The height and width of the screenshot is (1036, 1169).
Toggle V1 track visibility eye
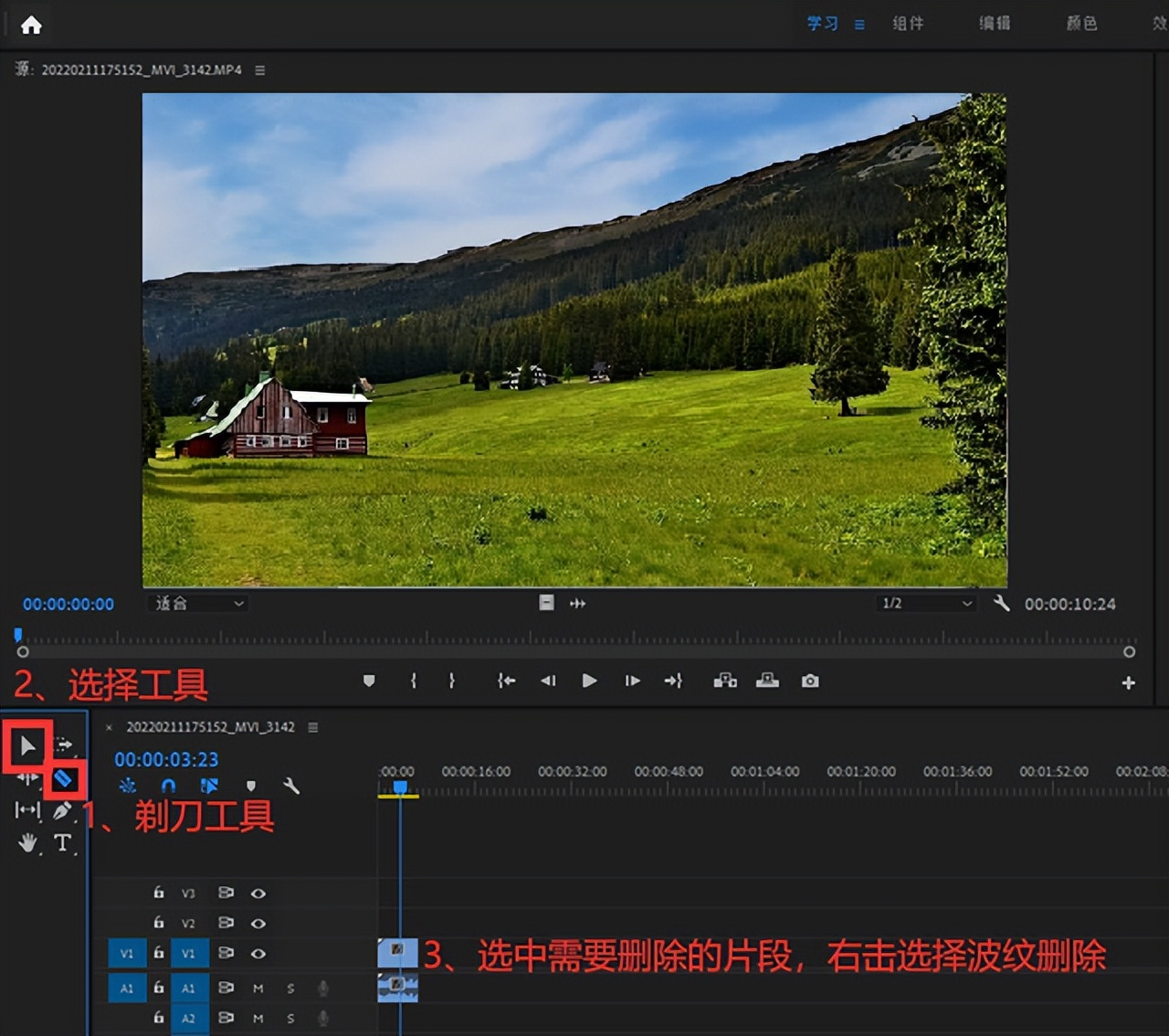[x=258, y=954]
